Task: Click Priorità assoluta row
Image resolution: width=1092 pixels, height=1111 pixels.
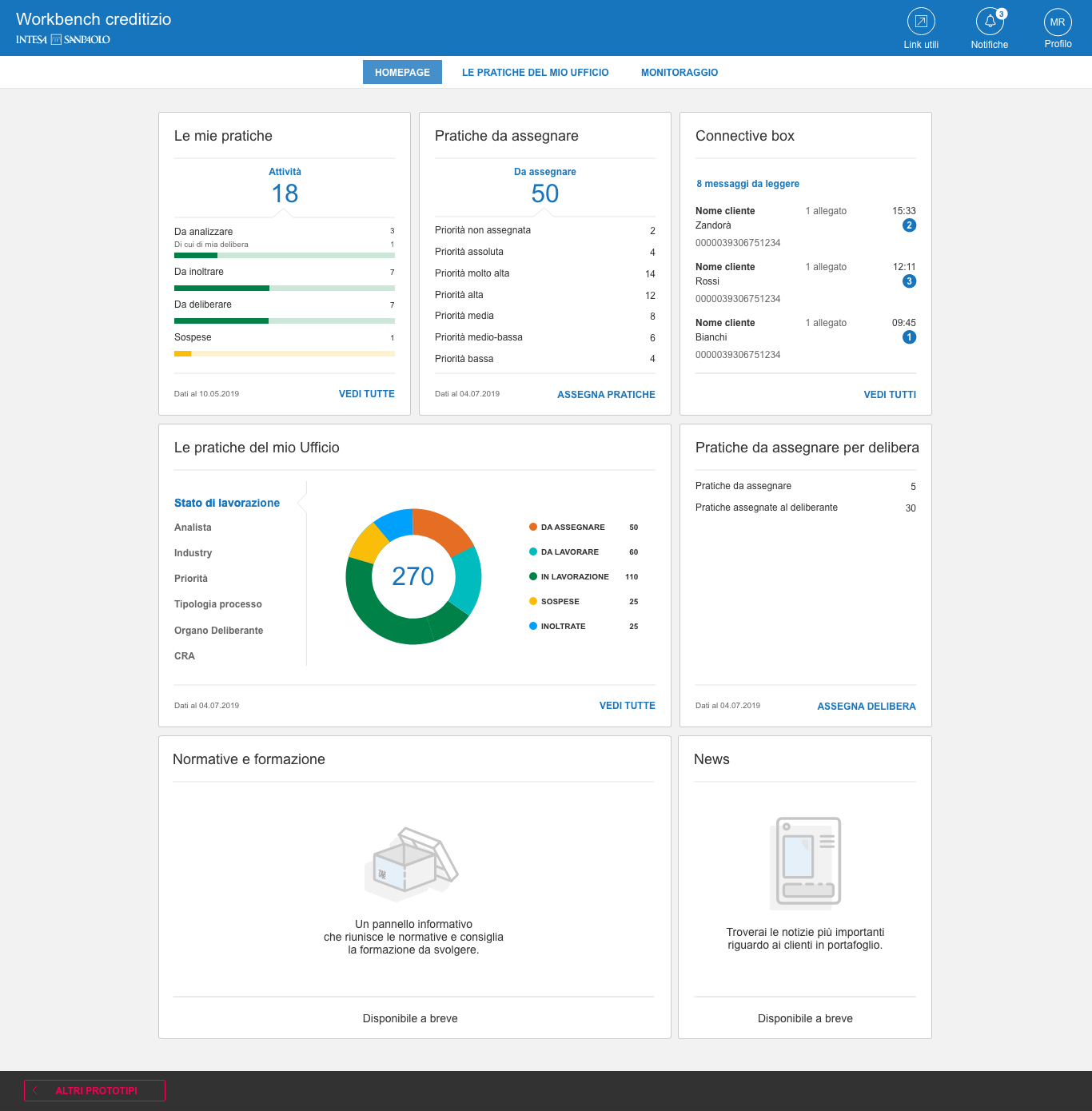Action: click(545, 252)
